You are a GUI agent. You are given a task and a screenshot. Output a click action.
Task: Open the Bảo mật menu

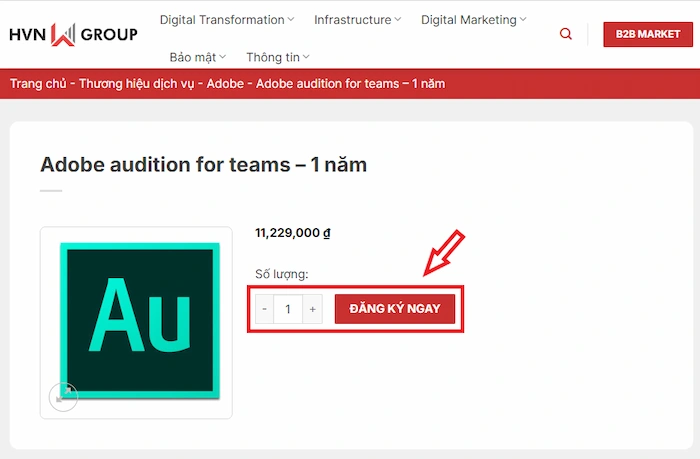198,58
